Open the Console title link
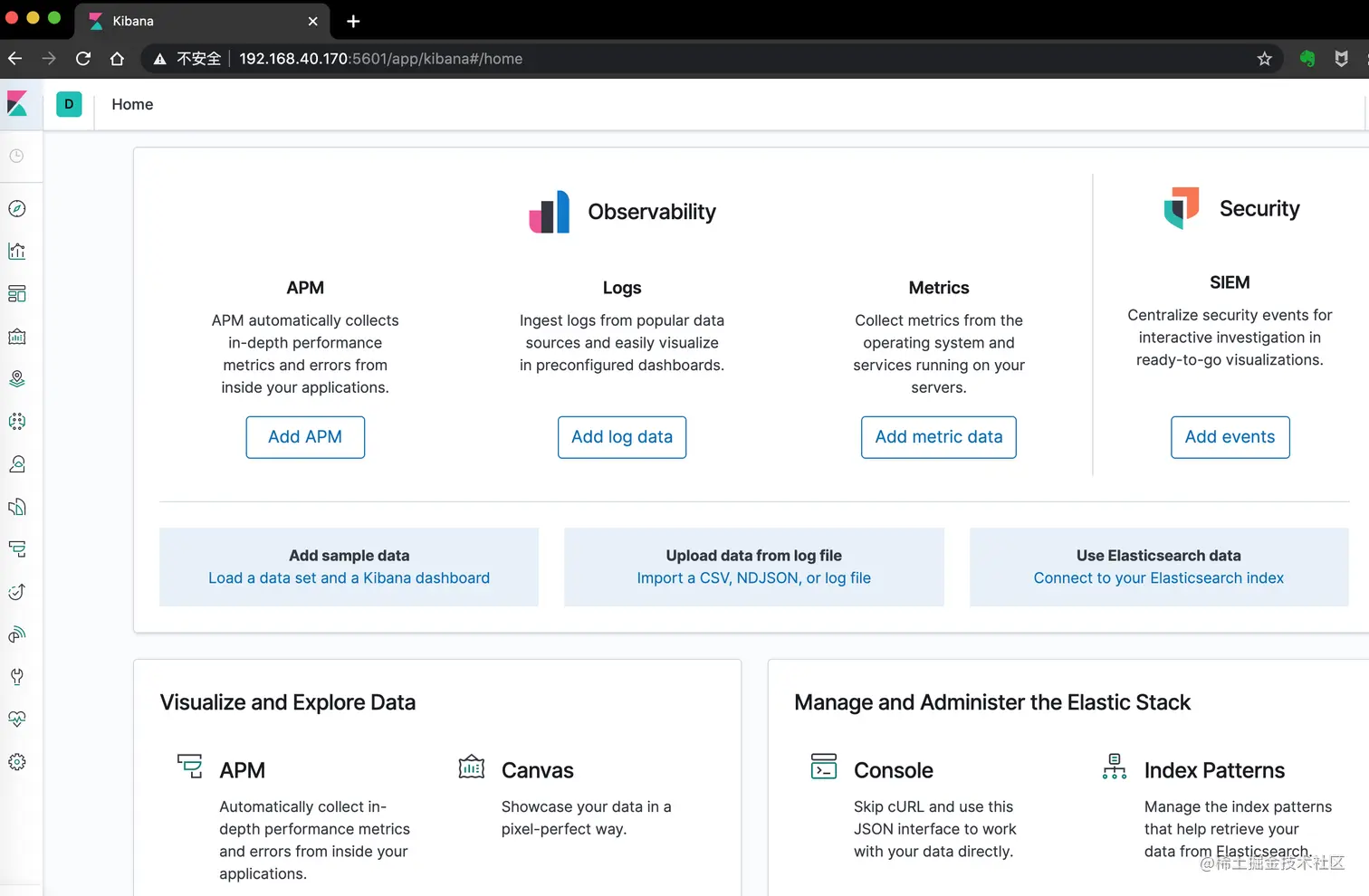 click(x=894, y=770)
